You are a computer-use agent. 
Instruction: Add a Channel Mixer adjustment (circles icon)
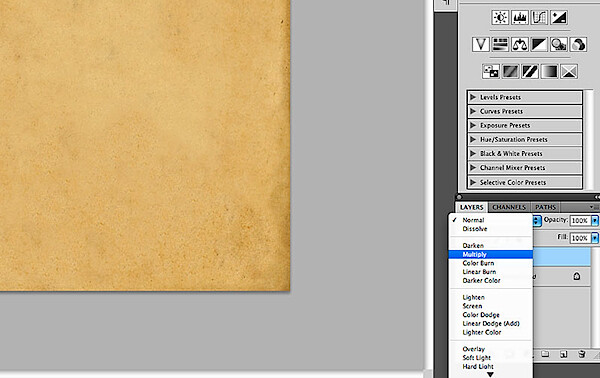click(x=578, y=45)
